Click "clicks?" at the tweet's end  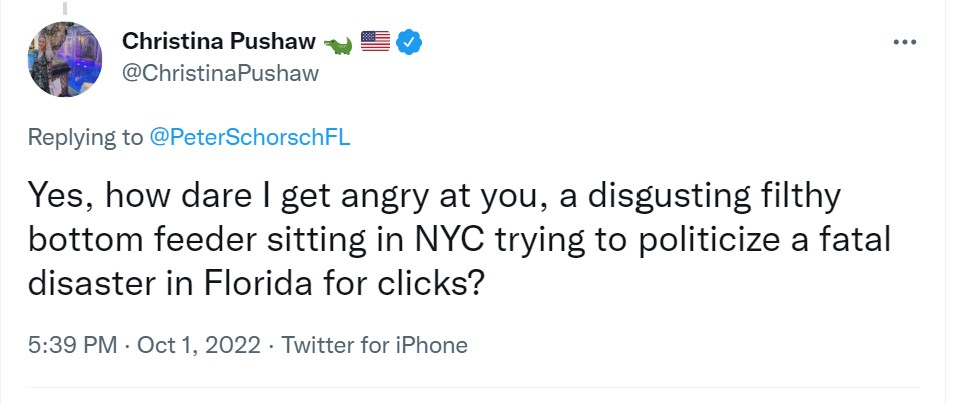click(x=433, y=283)
